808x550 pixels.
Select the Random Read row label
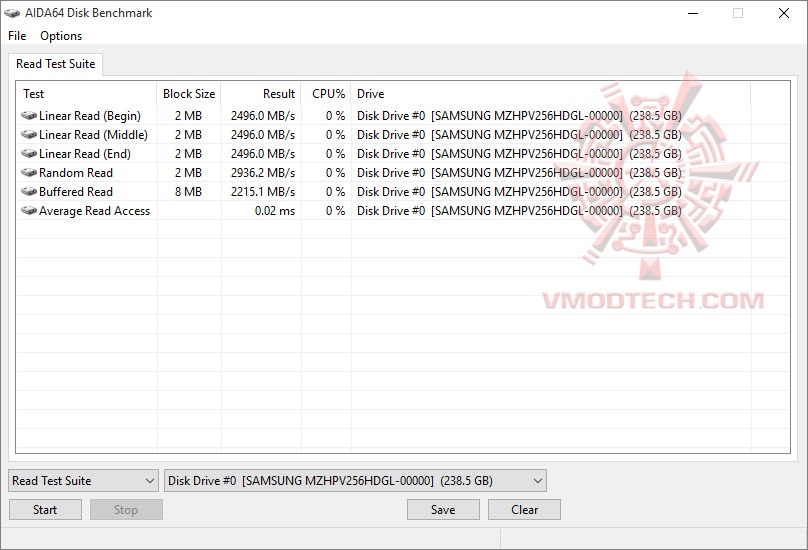(x=76, y=173)
